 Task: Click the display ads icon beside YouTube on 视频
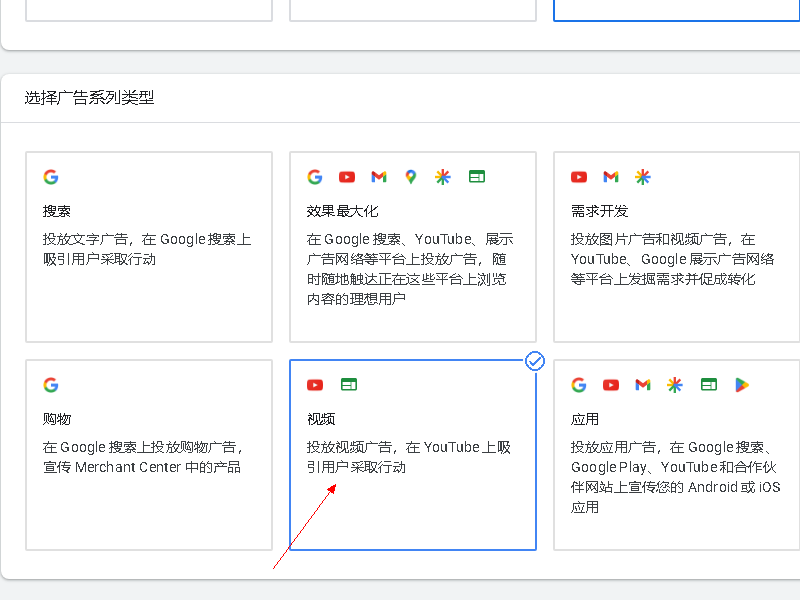(348, 384)
